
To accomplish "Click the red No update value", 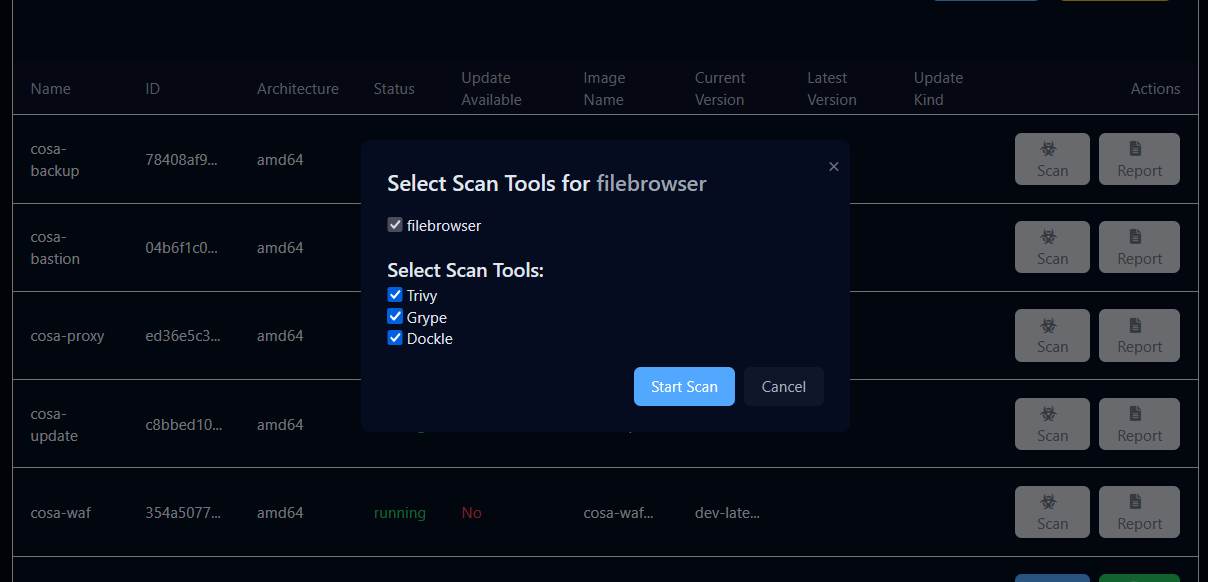I will coord(471,513).
